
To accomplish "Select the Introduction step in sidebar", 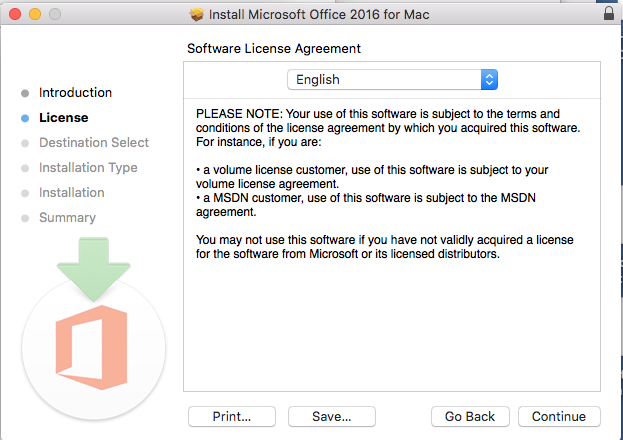I will coord(75,93).
